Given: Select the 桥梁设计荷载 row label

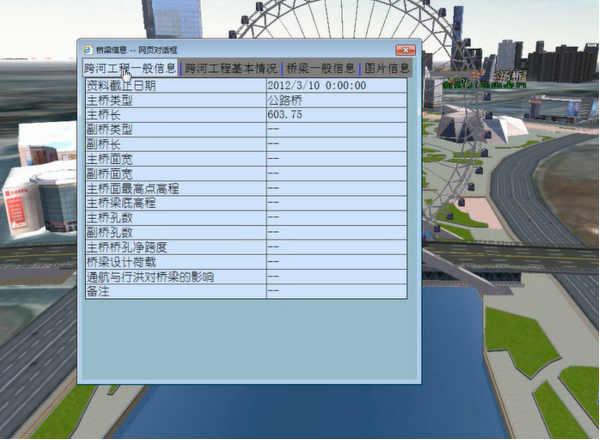Looking at the screenshot, I should 122,262.
